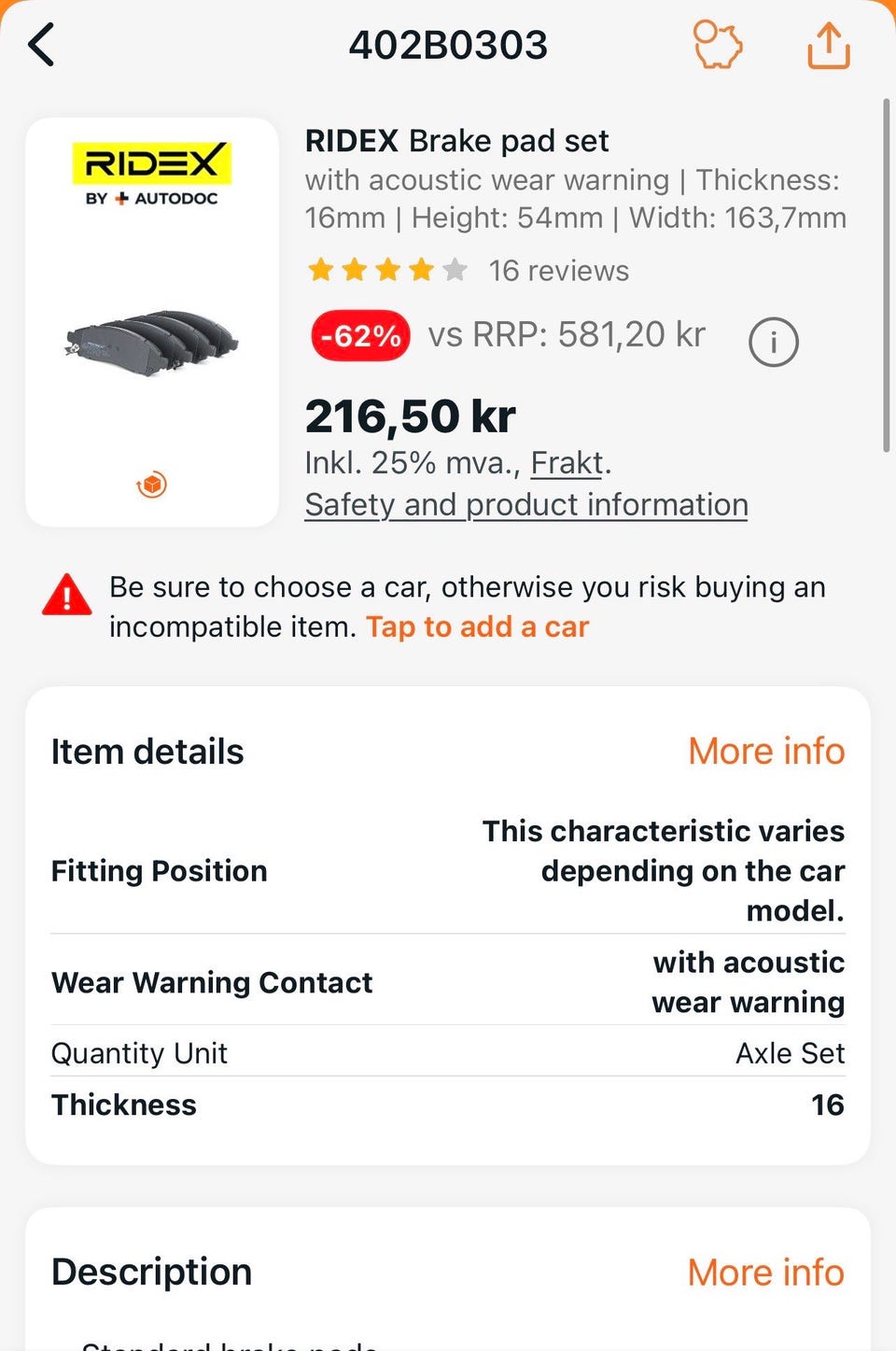Tap the piggy bank savings icon

click(717, 45)
